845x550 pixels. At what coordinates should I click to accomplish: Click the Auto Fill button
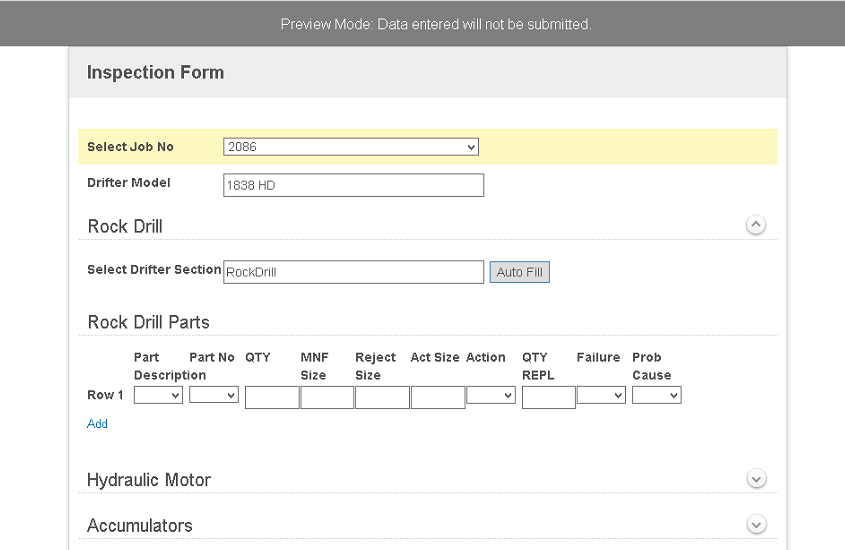(x=519, y=272)
